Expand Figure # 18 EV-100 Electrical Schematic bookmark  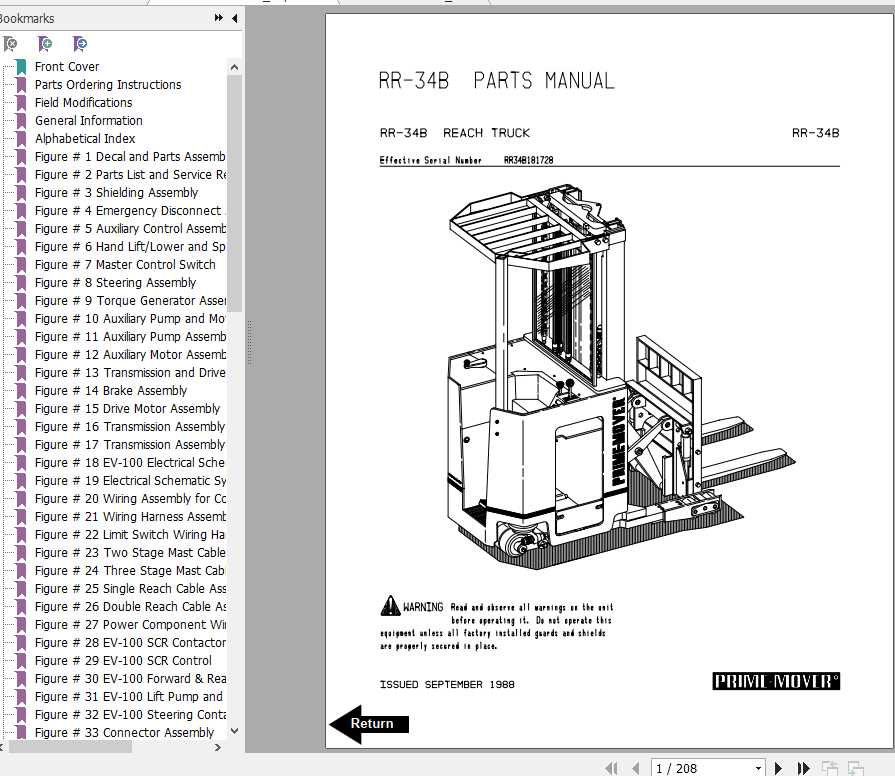tap(130, 462)
